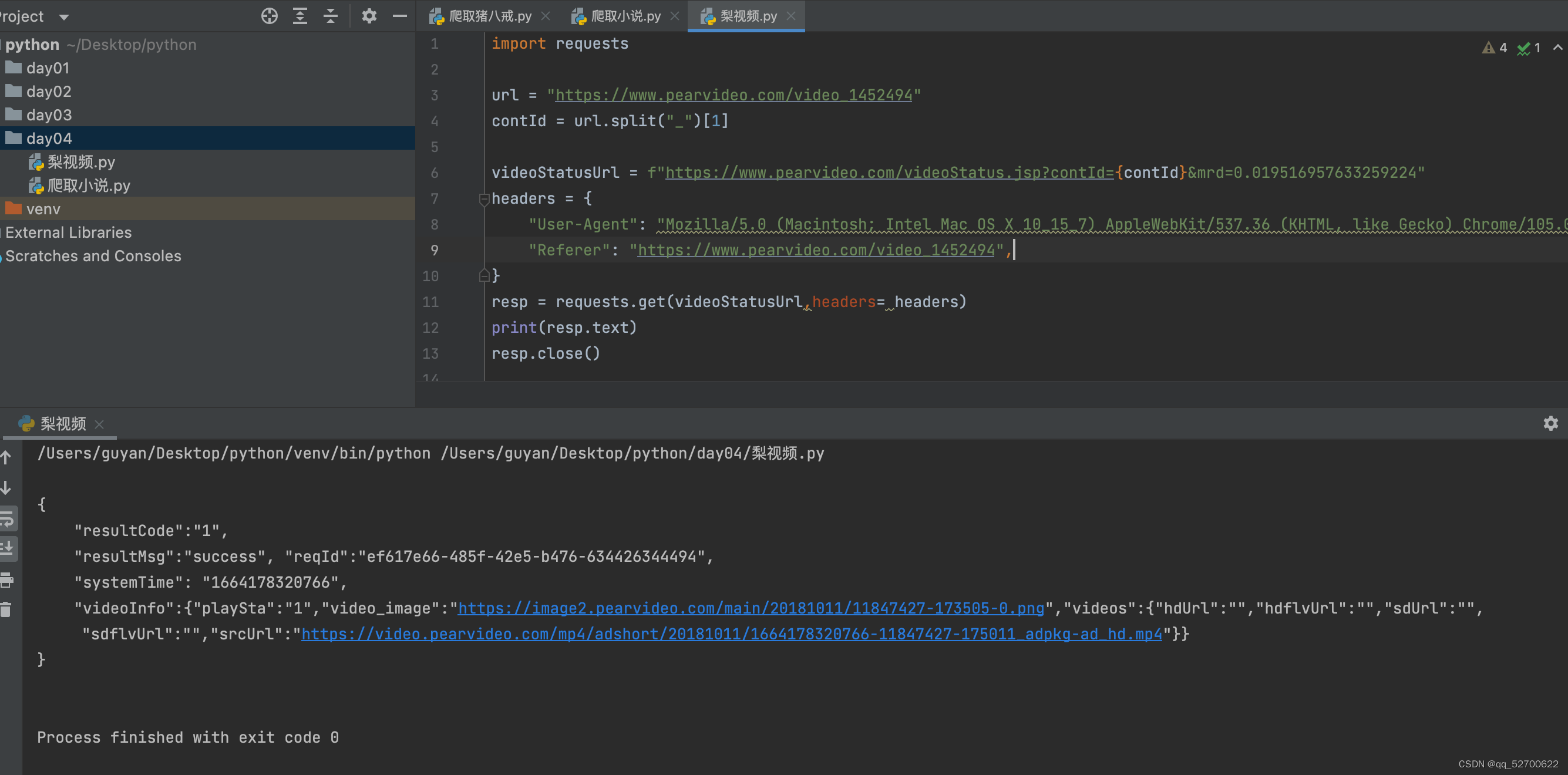Viewport: 1568px width, 775px height.
Task: Click the typo check indicator showing 1
Action: pyautogui.click(x=1529, y=48)
